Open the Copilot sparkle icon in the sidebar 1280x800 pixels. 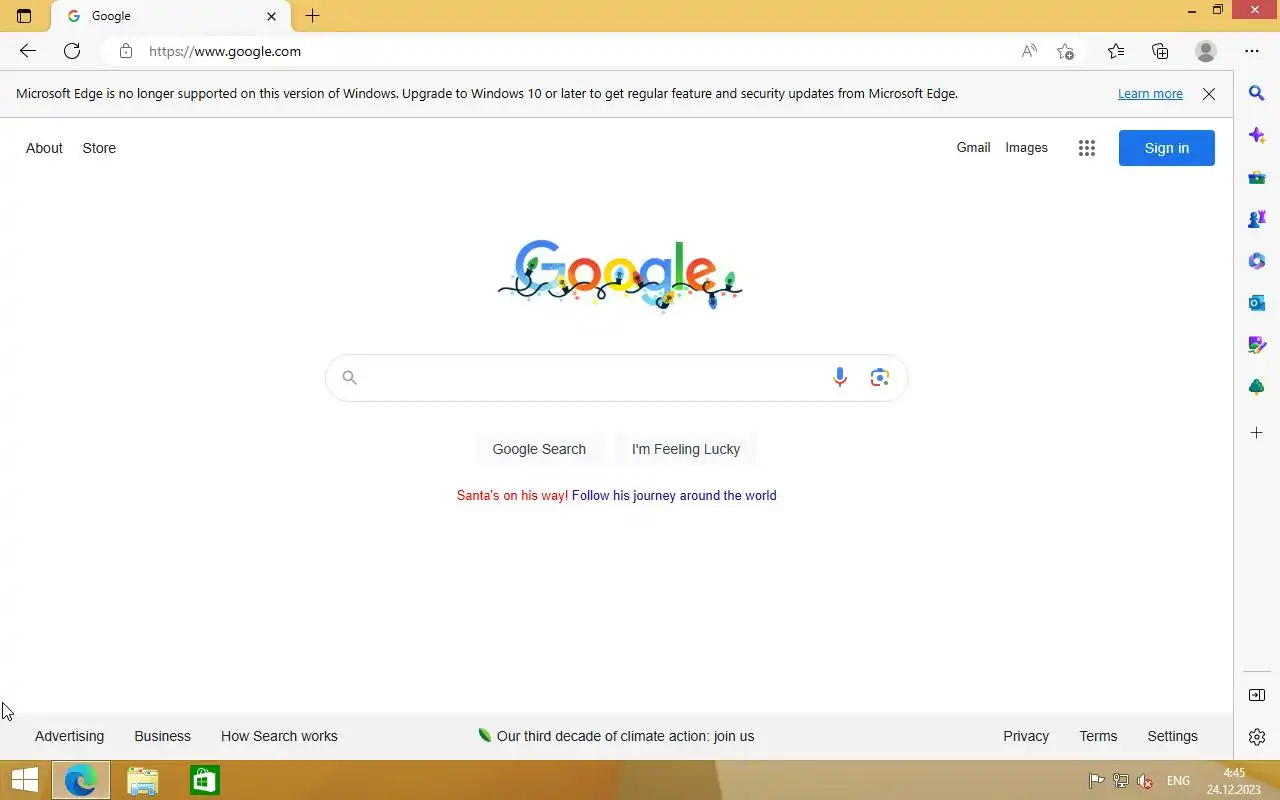1257,135
